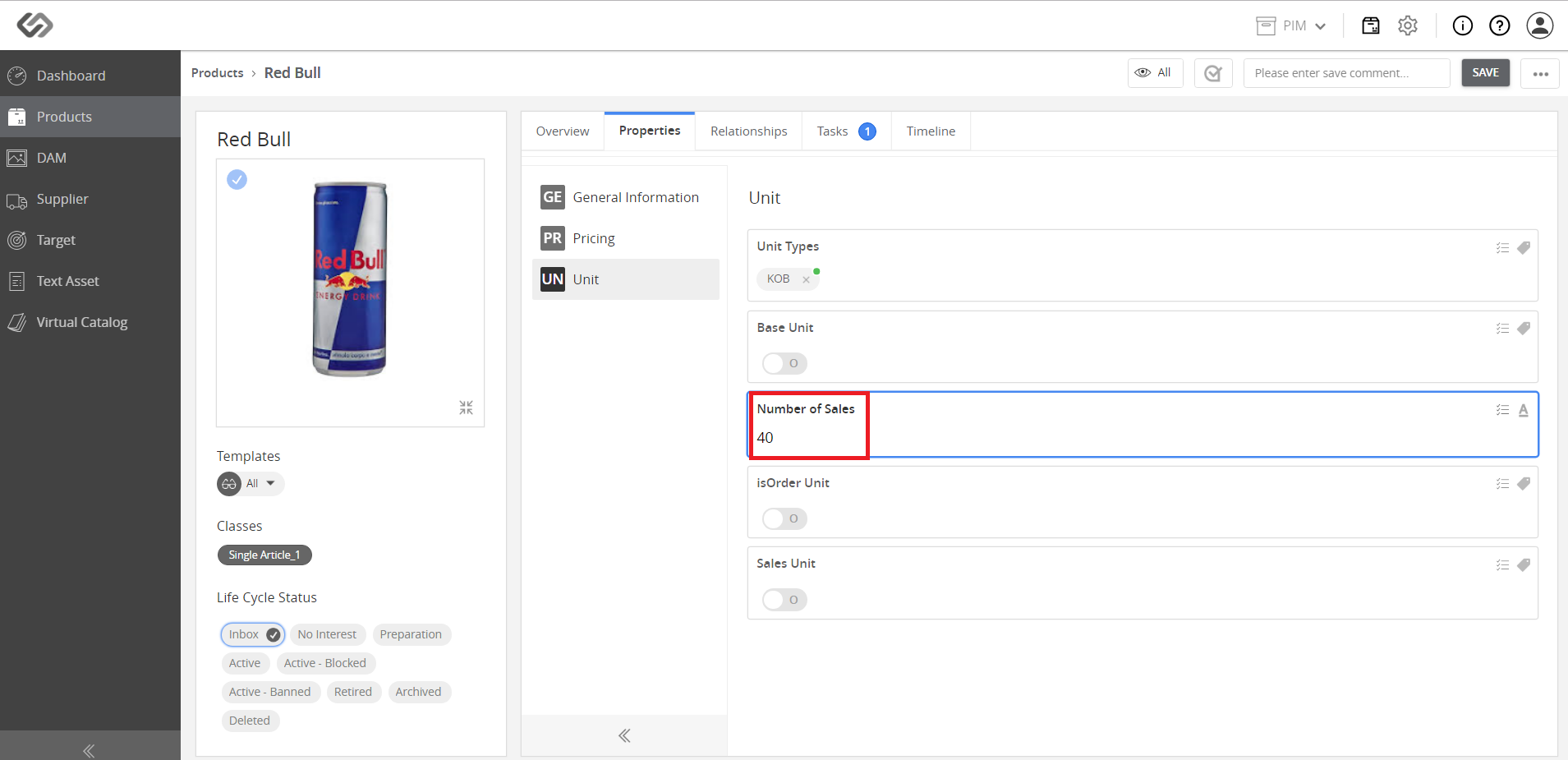Viewport: 1568px width, 760px height.
Task: Open settings gear in top bar
Action: pos(1408,25)
